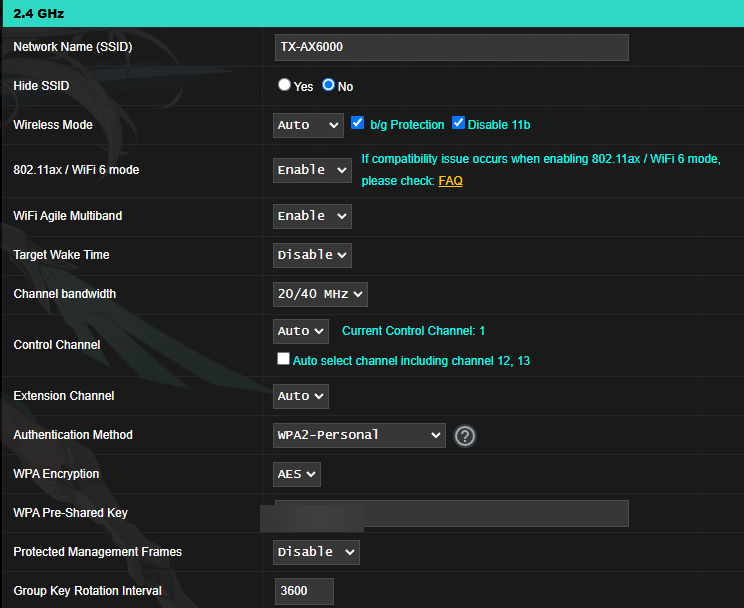Screen dimensions: 744x608
Task: Enable auto select channel including 12, 13
Action: point(284,360)
